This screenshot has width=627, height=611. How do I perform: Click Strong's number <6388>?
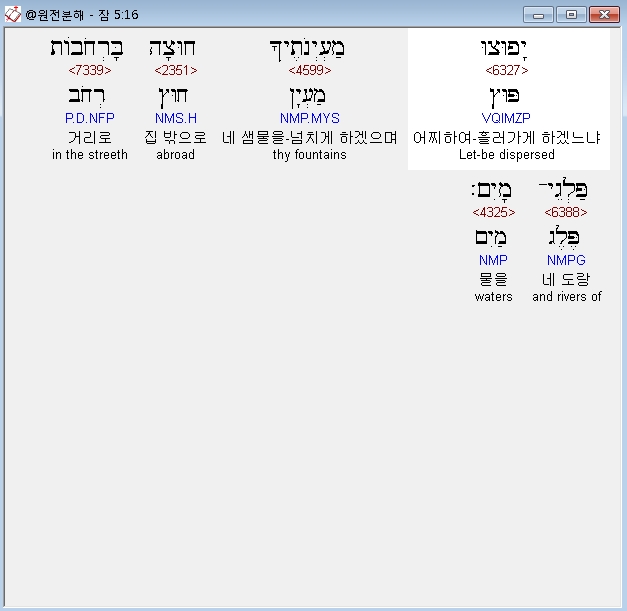coord(566,212)
